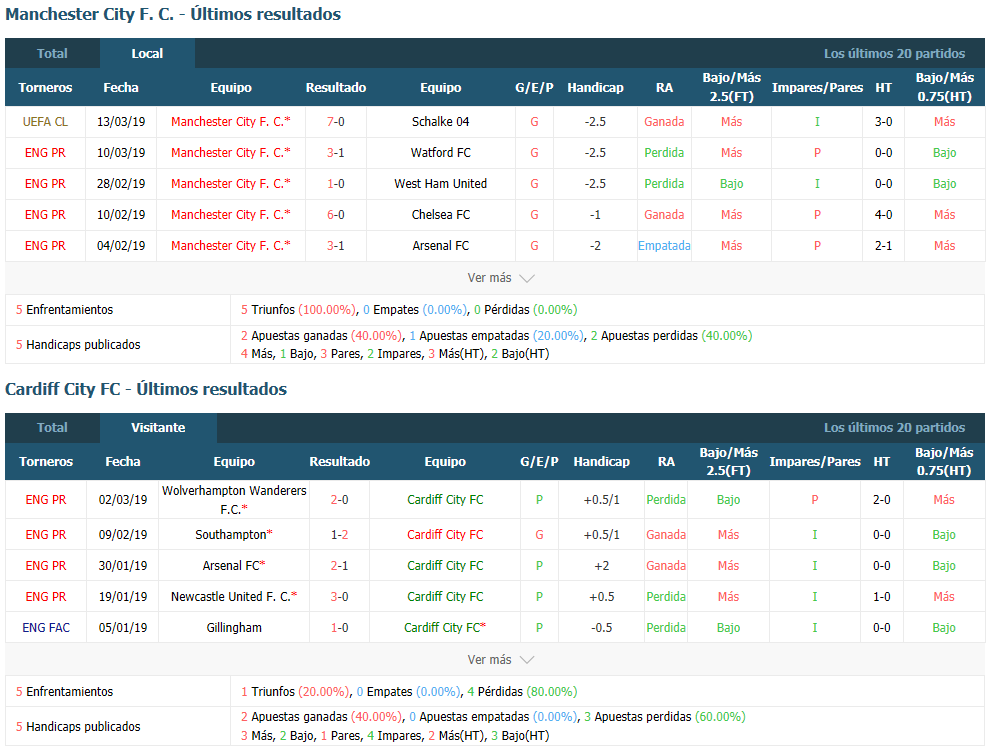Expand Ver más under Cardiff City results
996x752 pixels.
tap(501, 660)
